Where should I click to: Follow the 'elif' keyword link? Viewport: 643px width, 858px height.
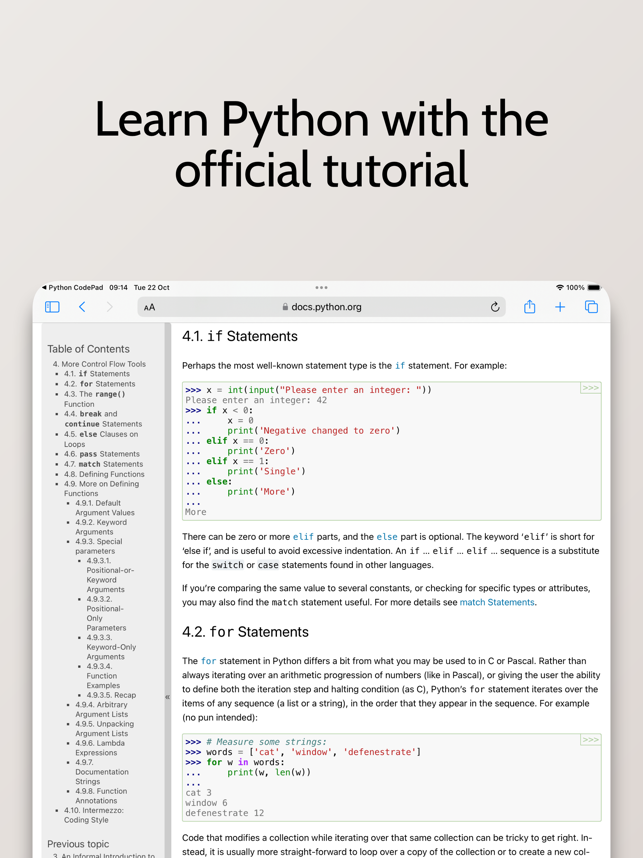click(x=303, y=537)
